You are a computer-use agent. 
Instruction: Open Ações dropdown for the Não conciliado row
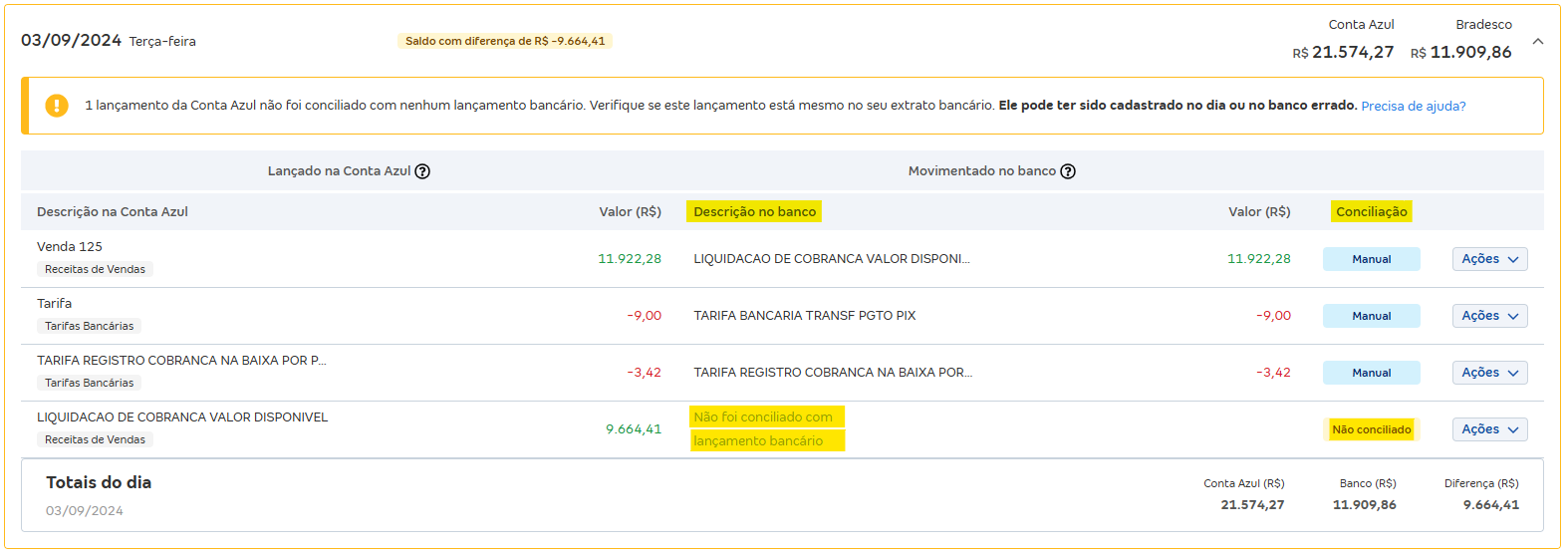(x=1489, y=429)
